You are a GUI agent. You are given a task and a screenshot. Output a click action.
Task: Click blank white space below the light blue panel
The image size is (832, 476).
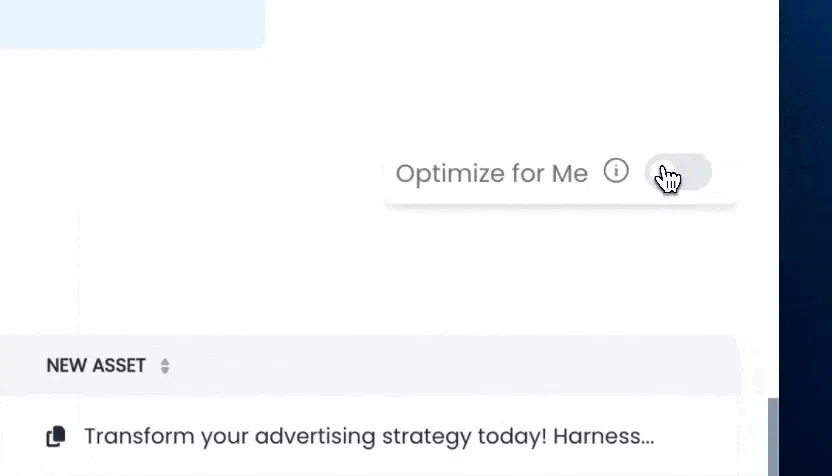(200, 130)
